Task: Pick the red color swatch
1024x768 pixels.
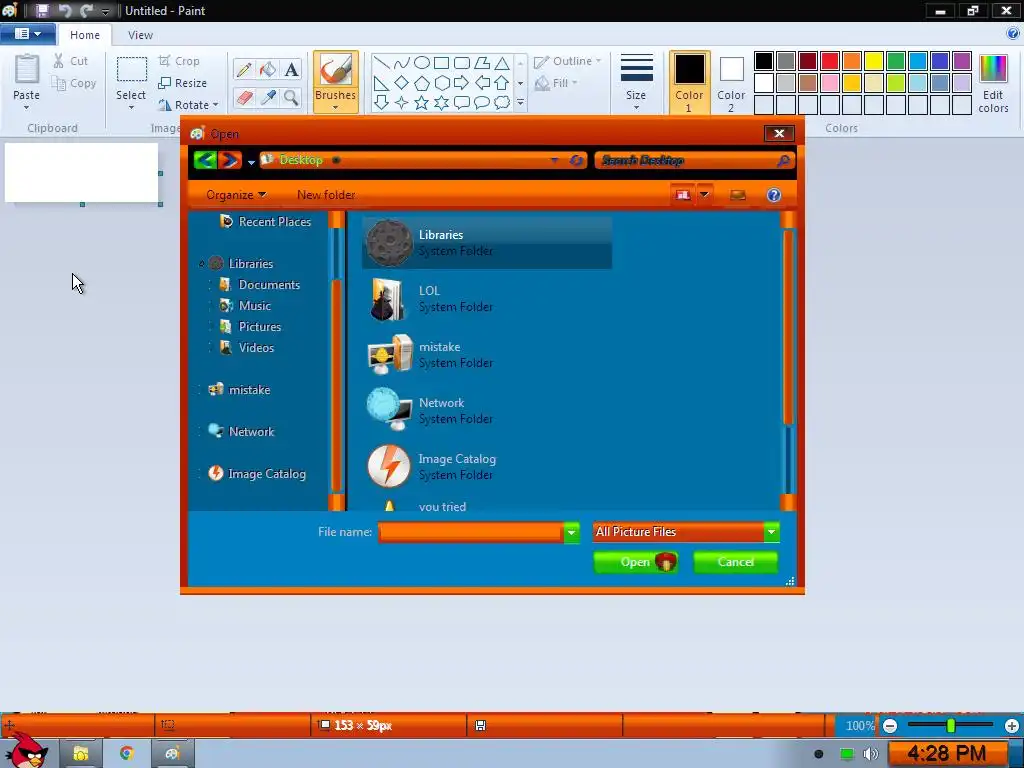Action: point(829,61)
